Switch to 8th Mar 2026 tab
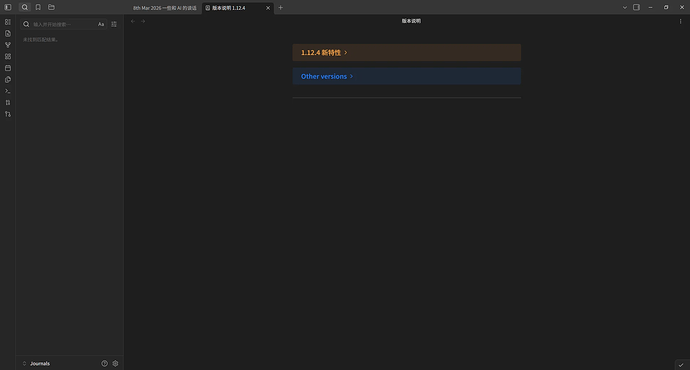This screenshot has width=690, height=370. pyautogui.click(x=165, y=8)
